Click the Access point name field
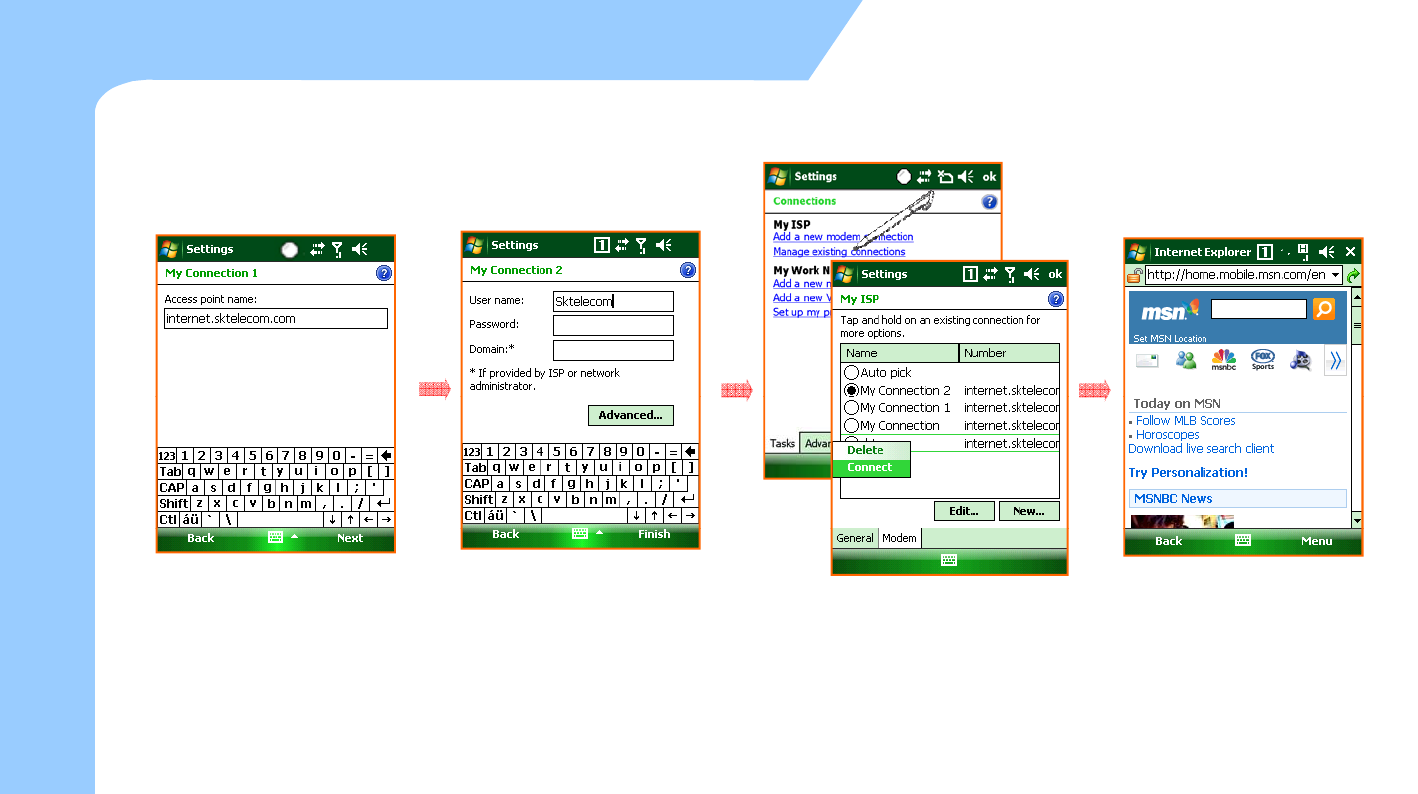Image resolution: width=1418 pixels, height=794 pixels. point(276,319)
